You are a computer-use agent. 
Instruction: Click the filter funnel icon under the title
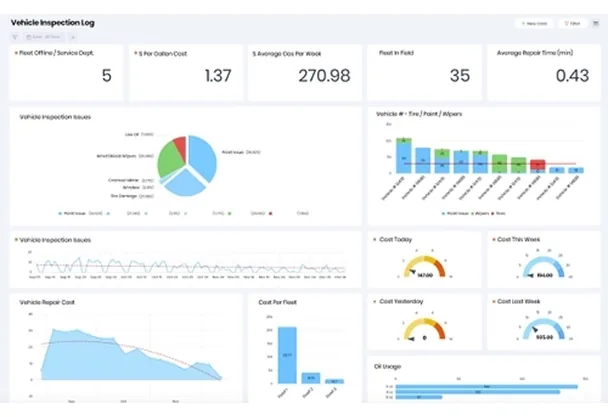(15, 37)
